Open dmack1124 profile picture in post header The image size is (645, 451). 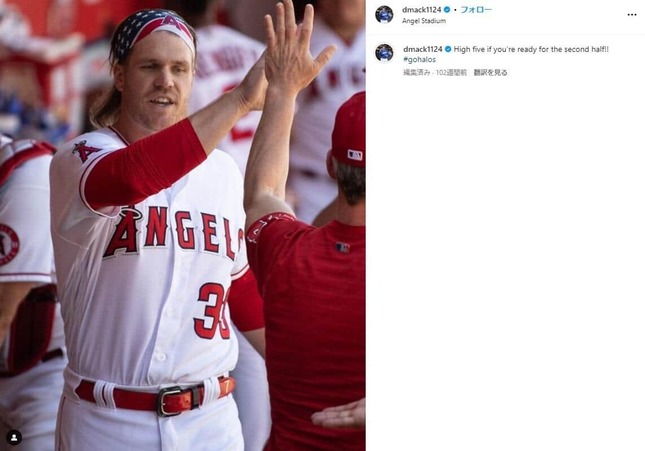[384, 14]
